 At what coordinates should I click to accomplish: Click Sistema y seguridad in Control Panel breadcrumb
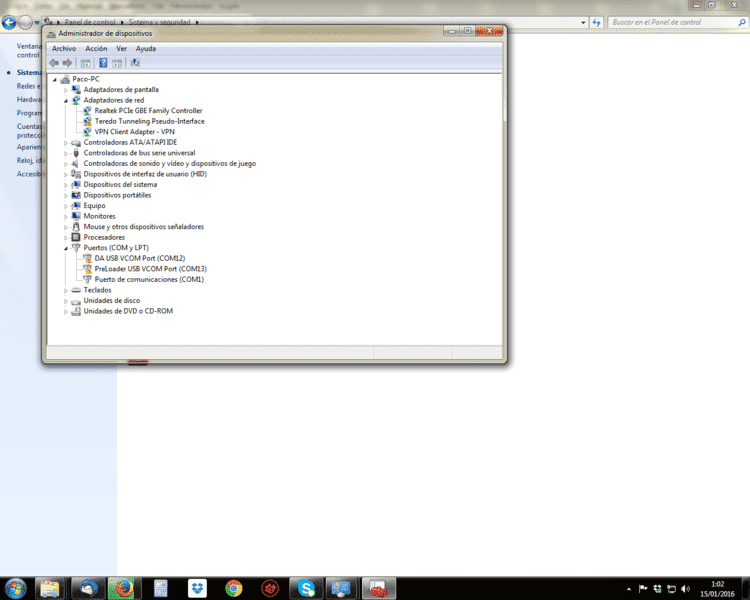pos(159,22)
